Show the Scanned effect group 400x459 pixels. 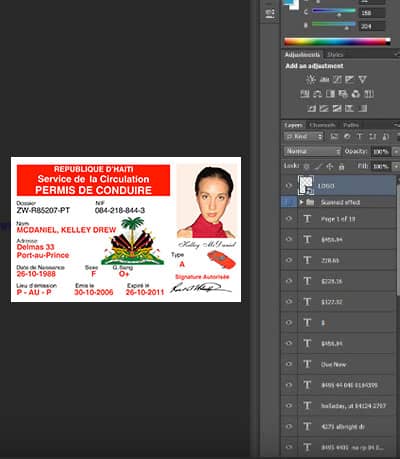tap(289, 202)
